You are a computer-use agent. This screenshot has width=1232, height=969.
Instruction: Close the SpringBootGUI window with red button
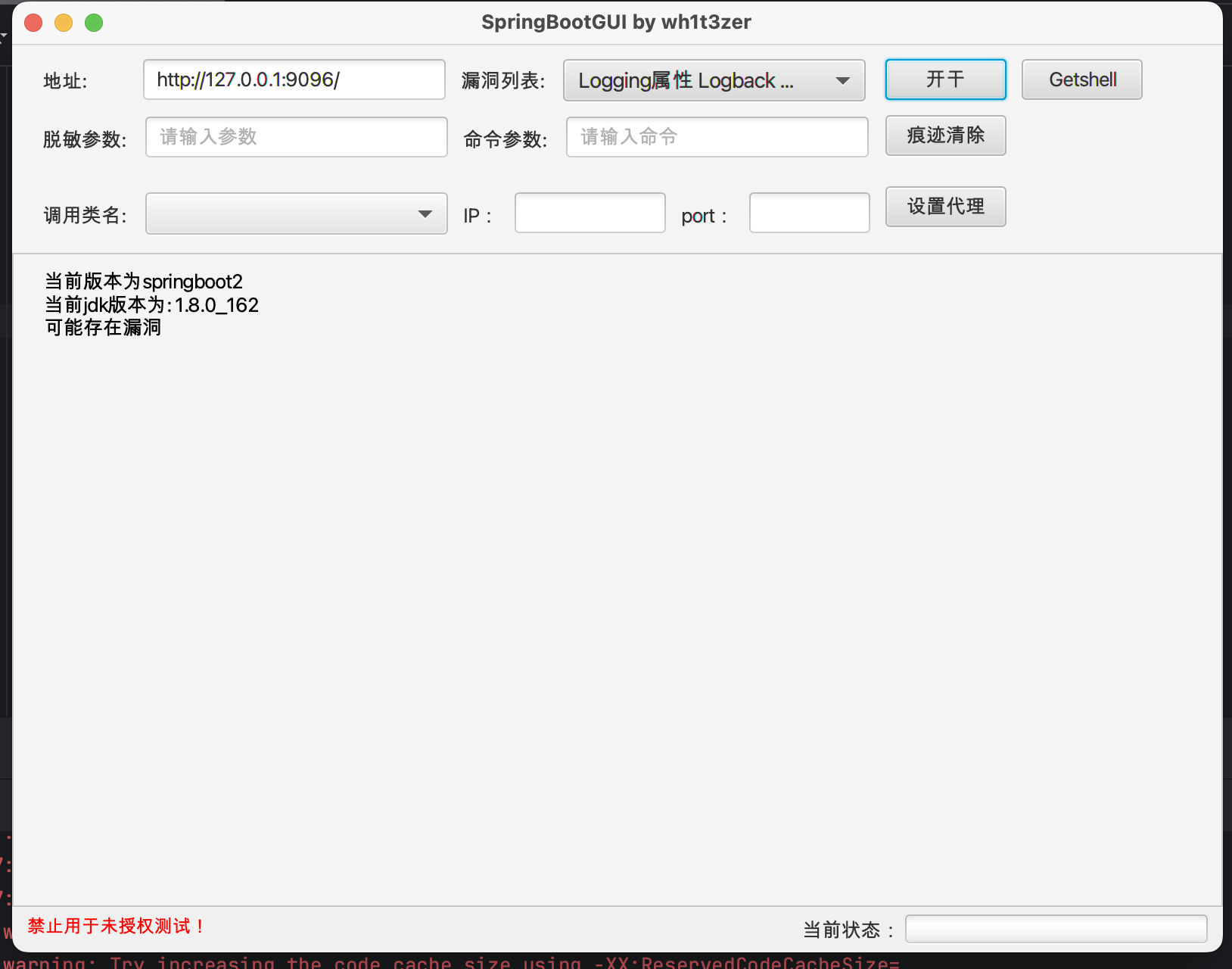[33, 23]
